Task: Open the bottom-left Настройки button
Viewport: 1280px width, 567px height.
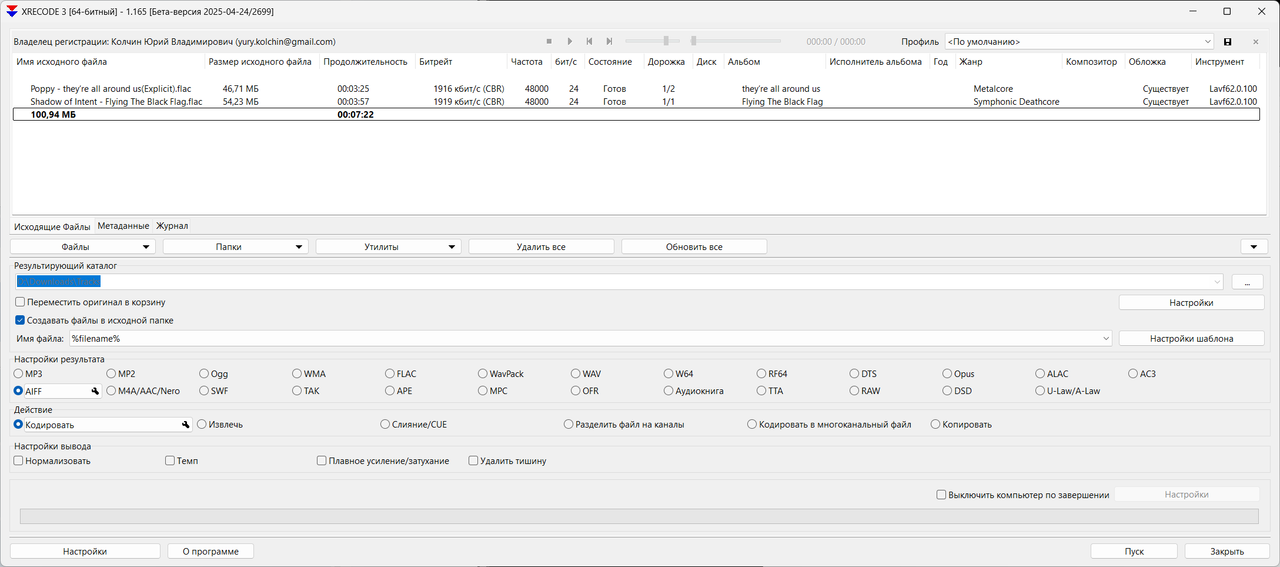Action: click(x=85, y=551)
